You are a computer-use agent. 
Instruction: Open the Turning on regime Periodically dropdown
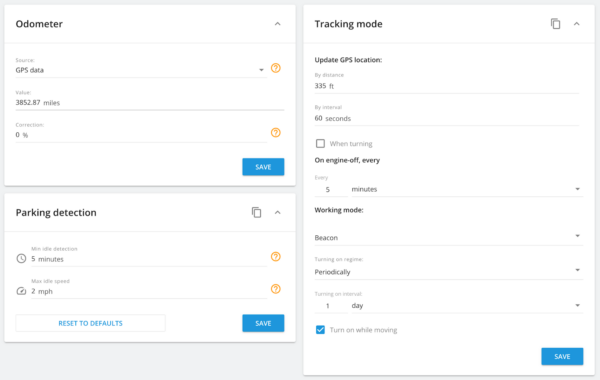tap(448, 272)
